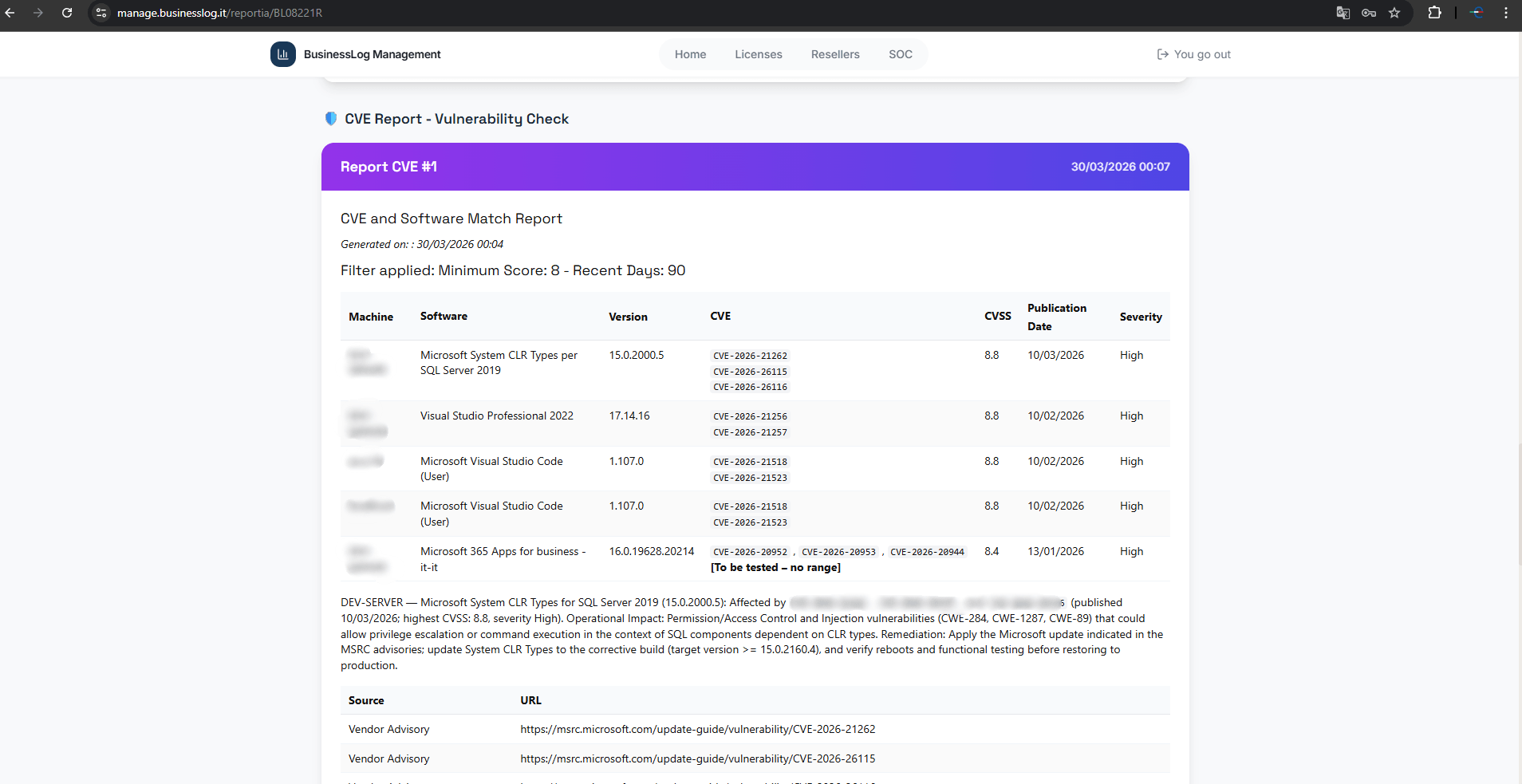Click the CVE-2026-20953 tag
Screen dimensions: 1522x784
click(x=838, y=552)
